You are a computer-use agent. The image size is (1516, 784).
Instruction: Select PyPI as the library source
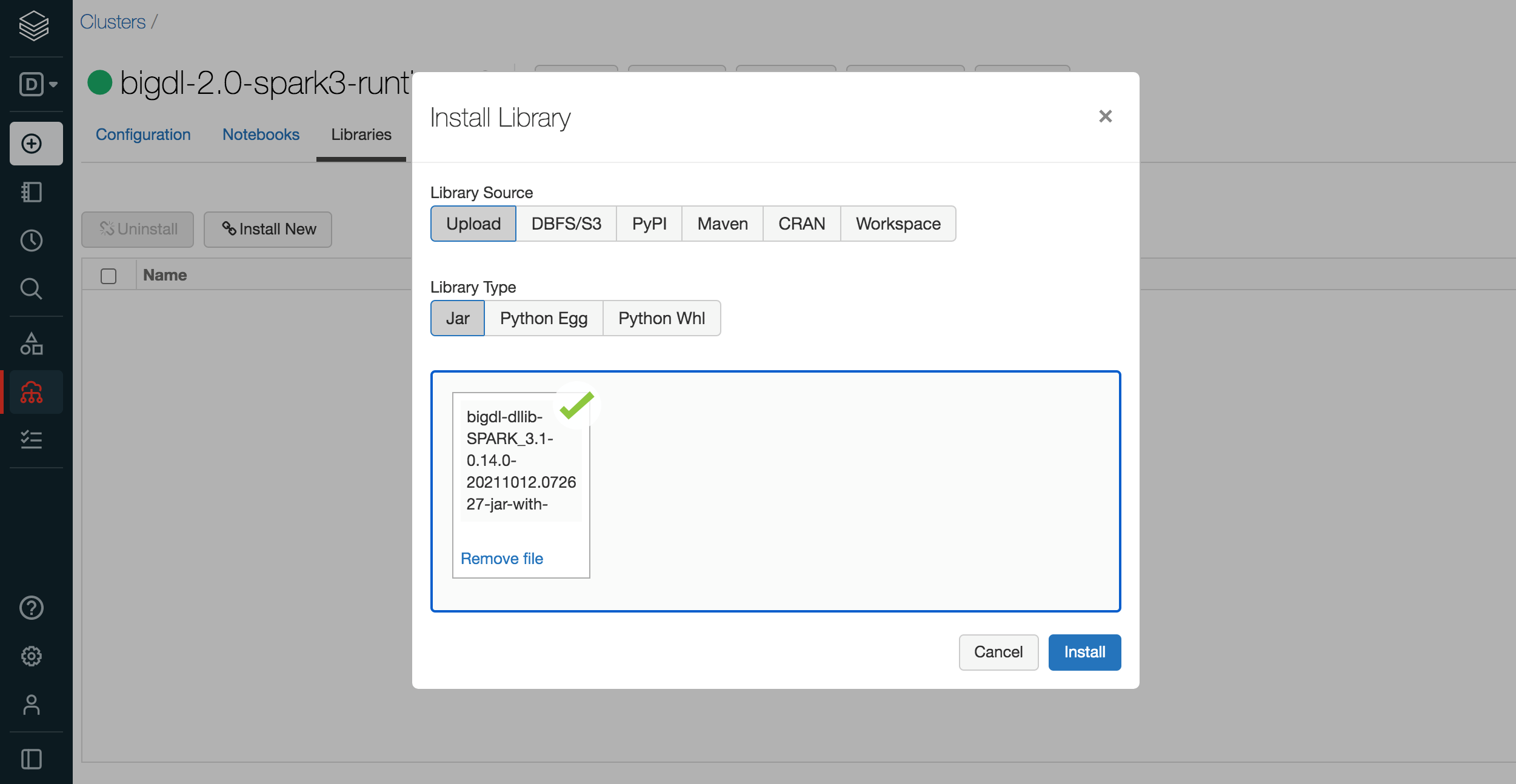click(649, 224)
